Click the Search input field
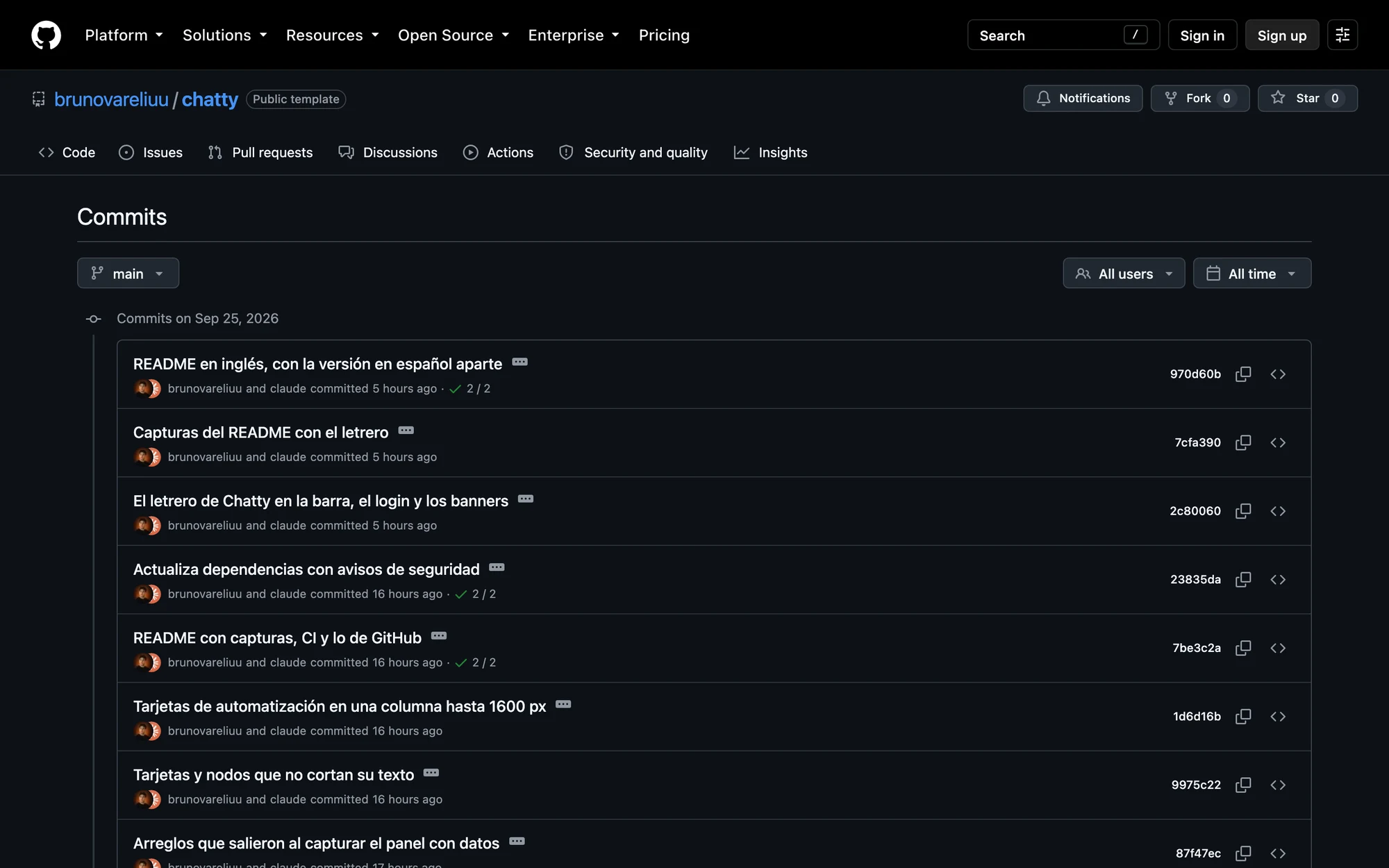The height and width of the screenshot is (868, 1389). 1063,35
